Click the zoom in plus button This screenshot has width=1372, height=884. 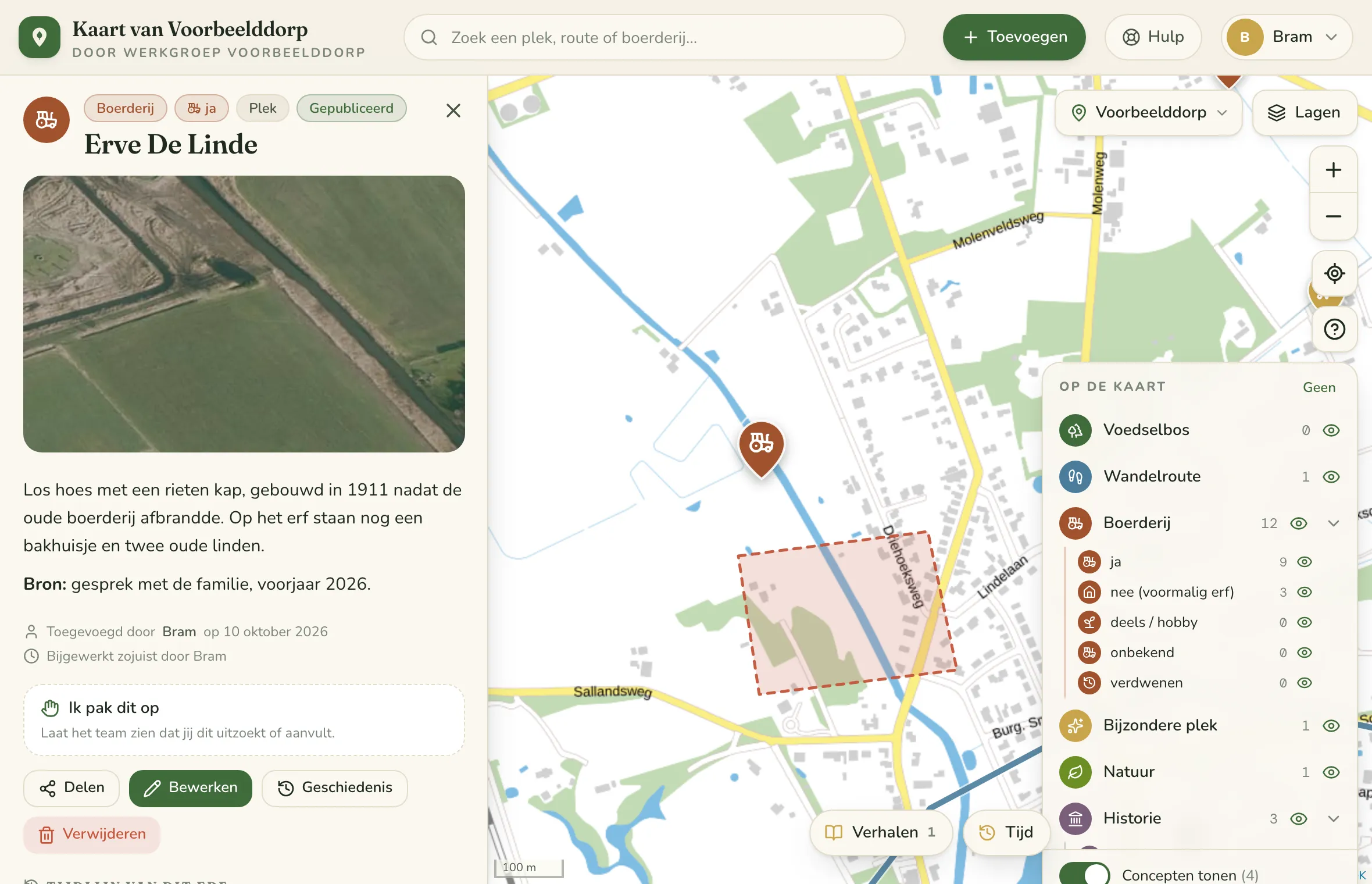(1333, 170)
